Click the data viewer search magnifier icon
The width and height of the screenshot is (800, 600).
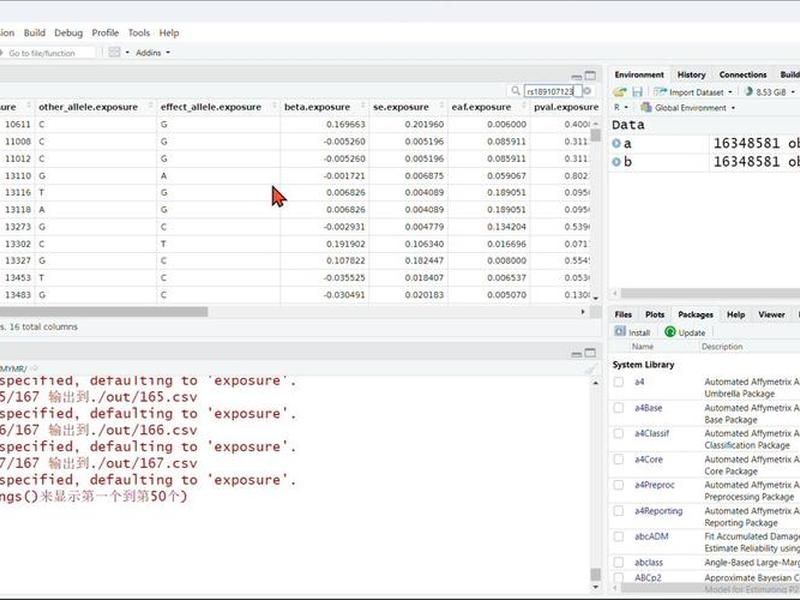point(515,91)
